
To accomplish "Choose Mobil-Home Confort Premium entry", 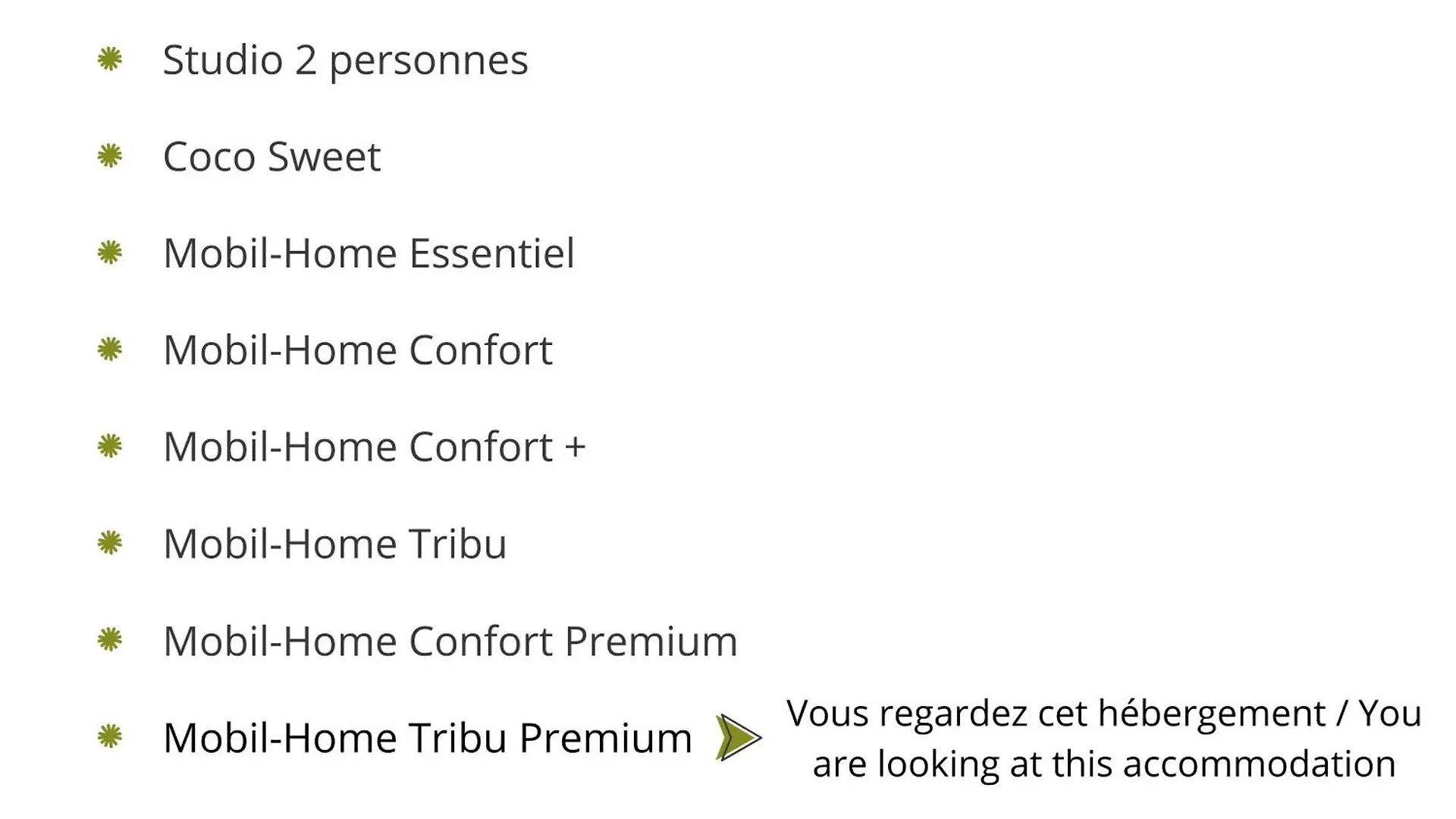I will [x=450, y=641].
